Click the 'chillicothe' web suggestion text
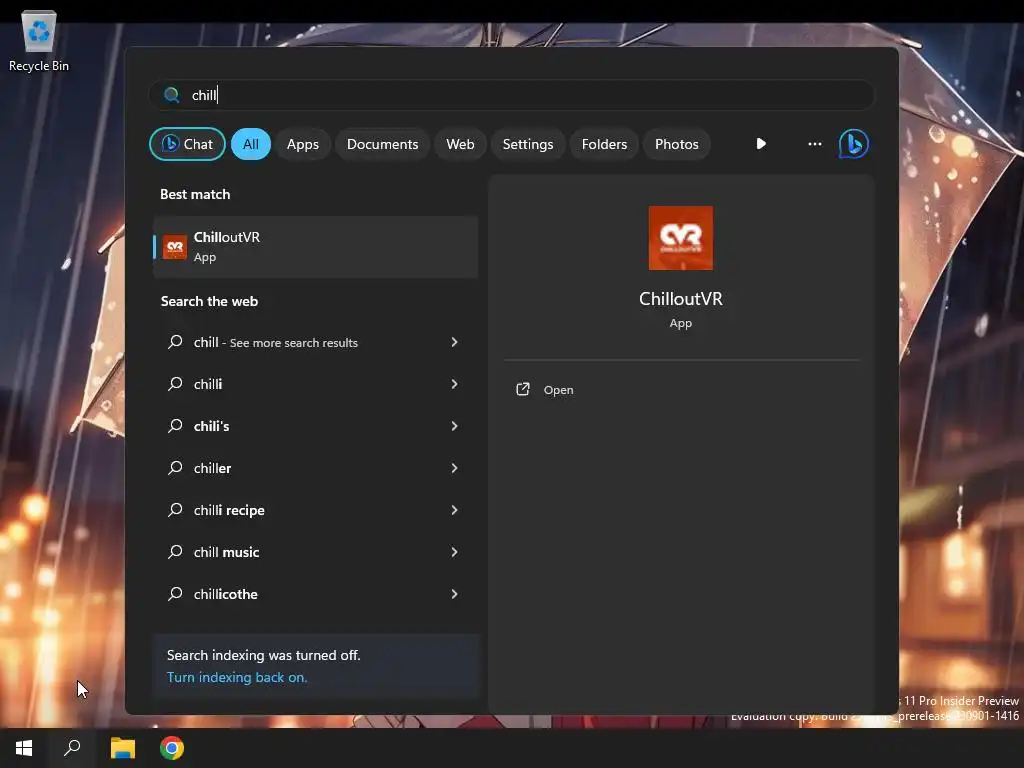1024x768 pixels. click(225, 594)
